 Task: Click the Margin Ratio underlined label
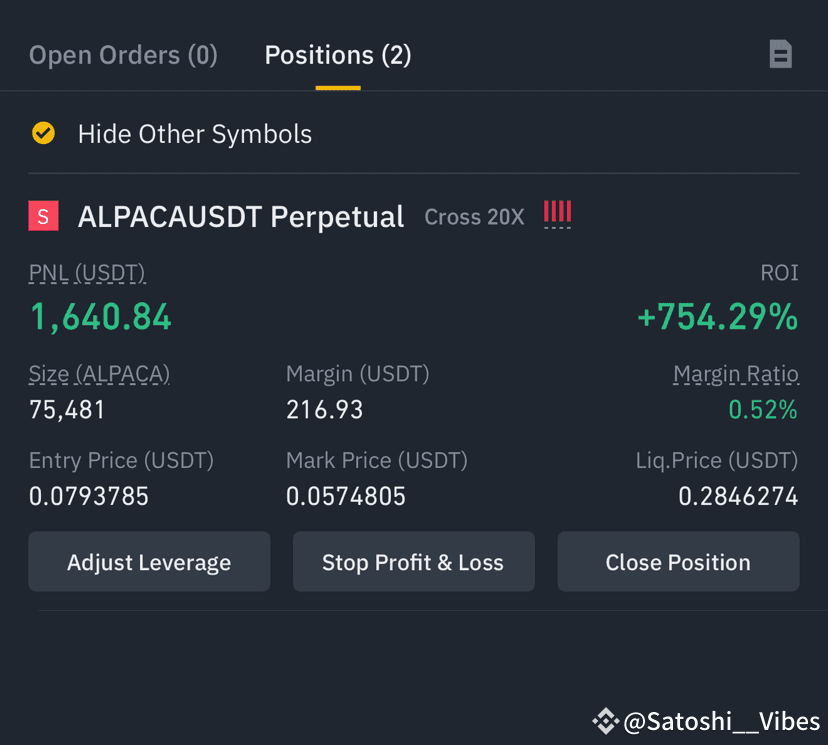coord(736,374)
